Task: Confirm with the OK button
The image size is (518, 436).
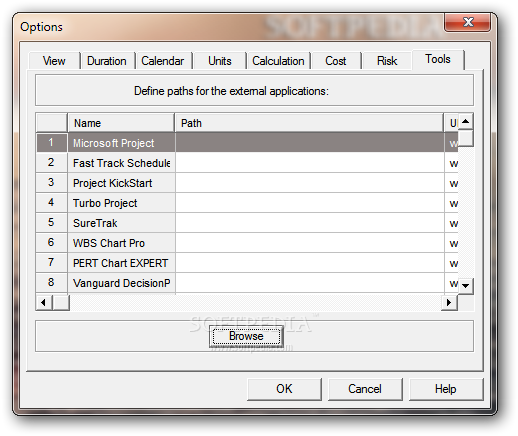Action: tap(284, 389)
